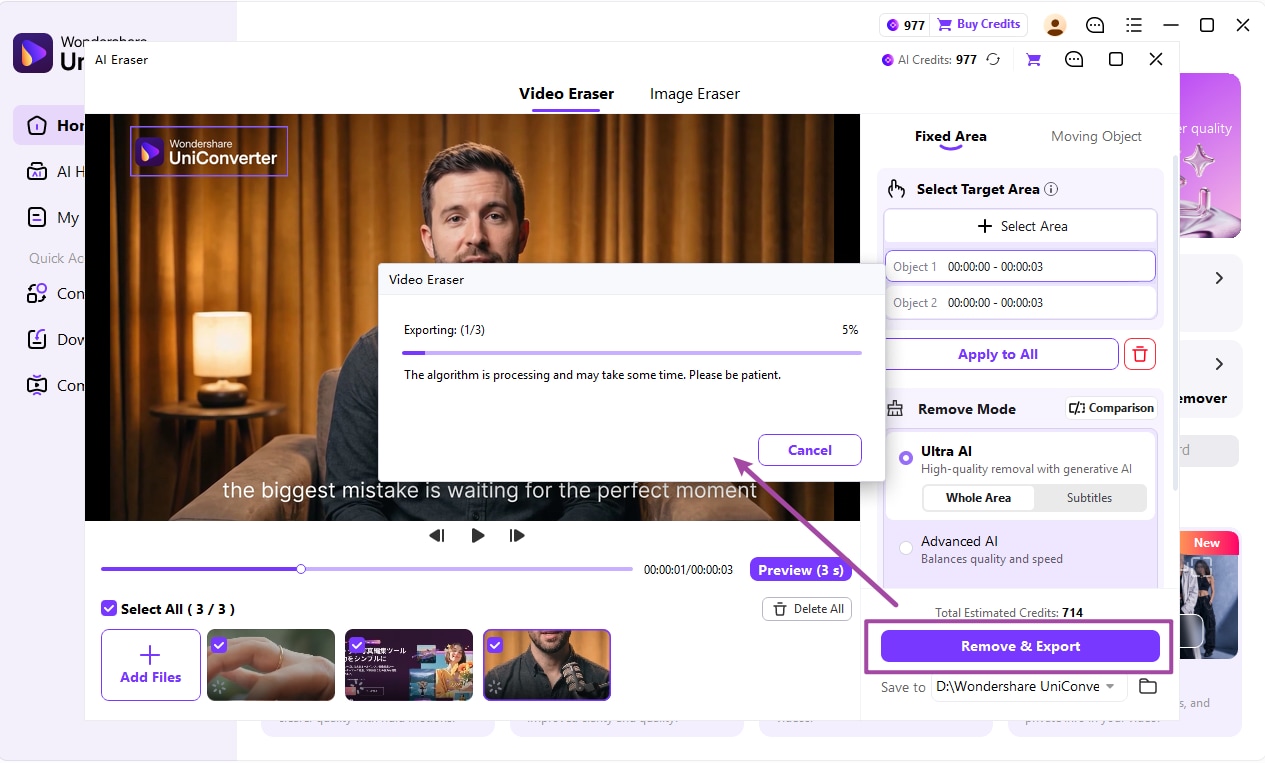This screenshot has height=763, width=1265.
Task: Toggle the Comparison view
Action: coord(1111,408)
